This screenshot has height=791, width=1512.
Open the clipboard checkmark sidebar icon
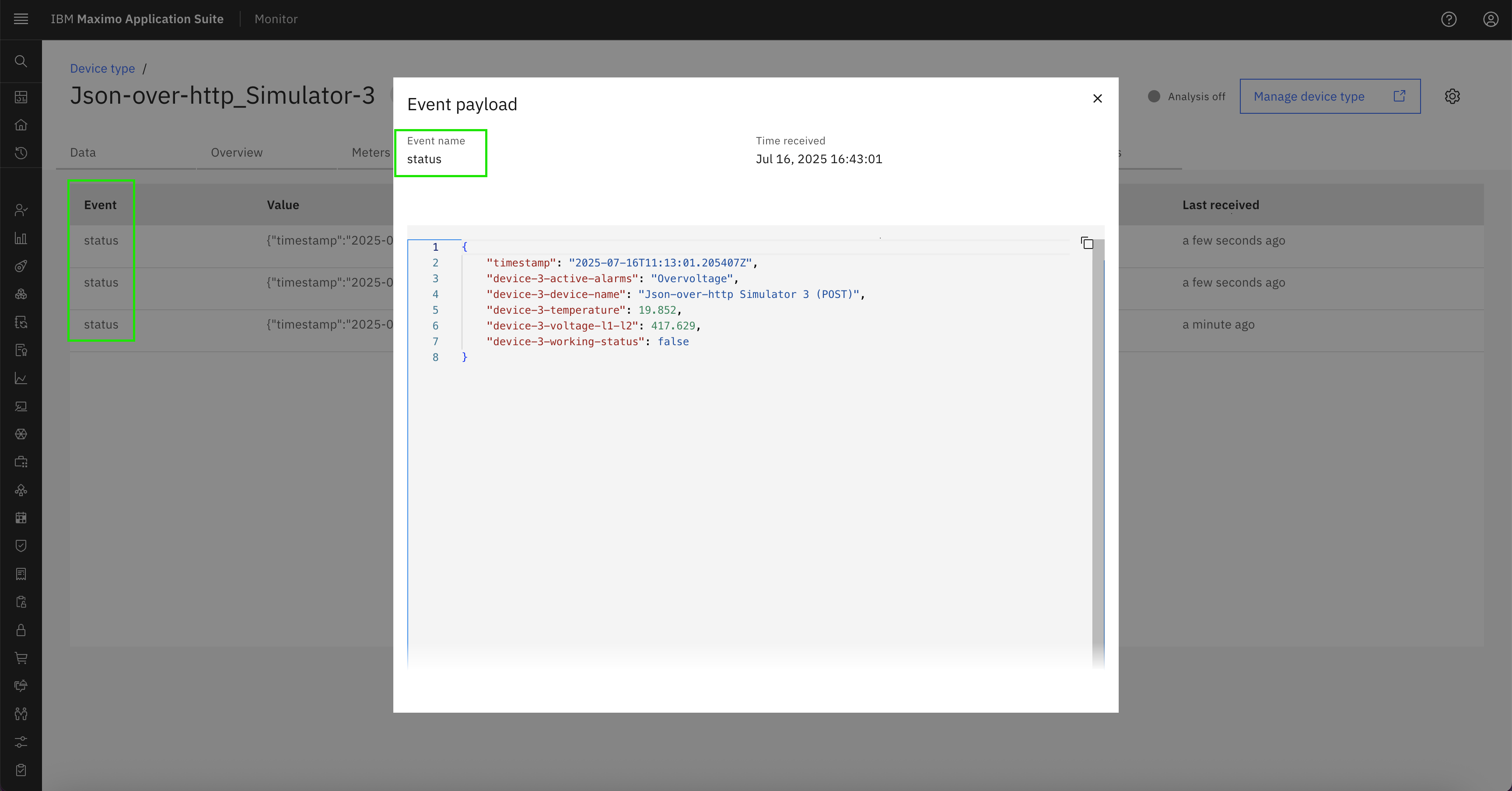pyautogui.click(x=21, y=770)
